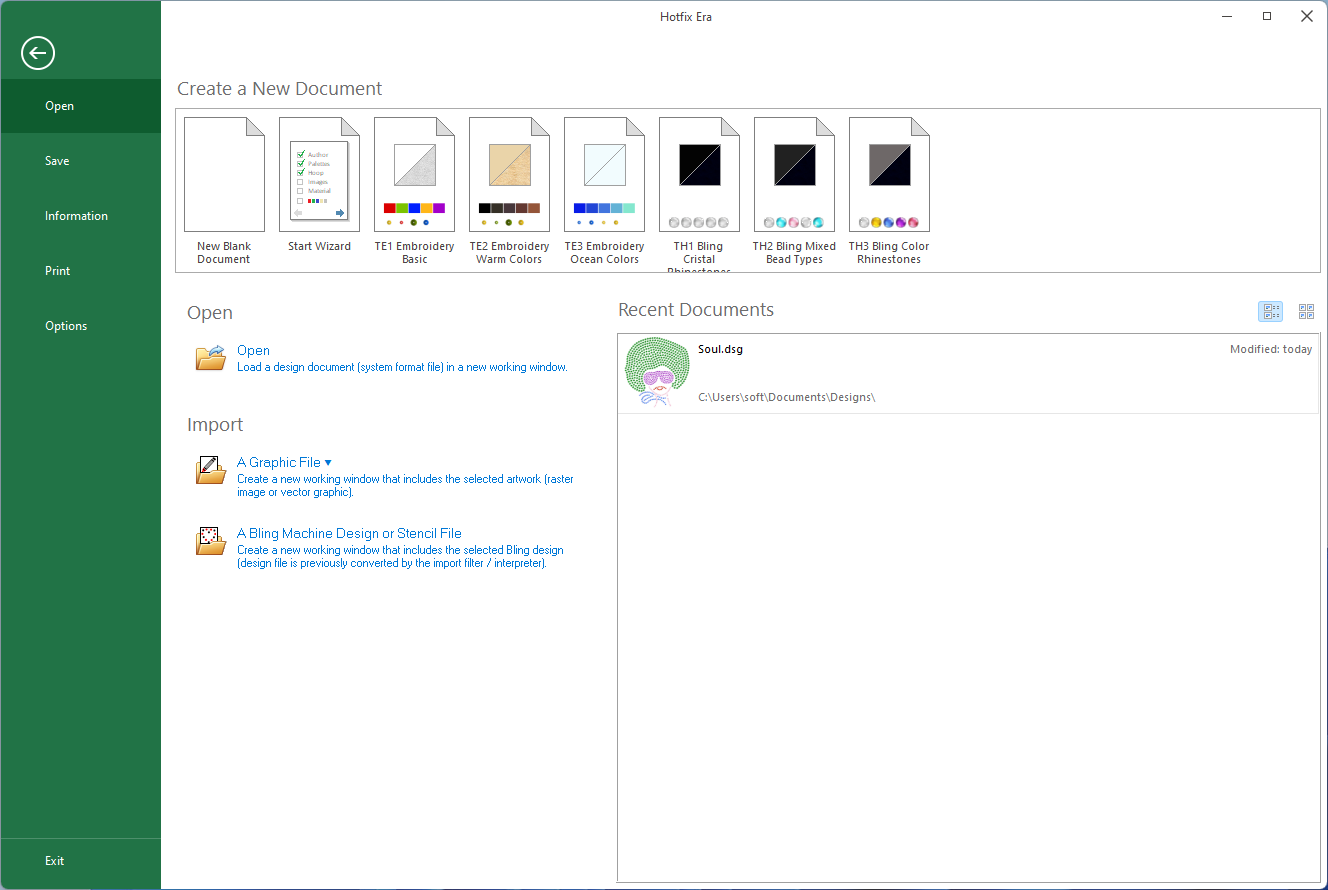This screenshot has width=1328, height=890.
Task: Click the Bling Machine Design import icon
Action: 211,541
